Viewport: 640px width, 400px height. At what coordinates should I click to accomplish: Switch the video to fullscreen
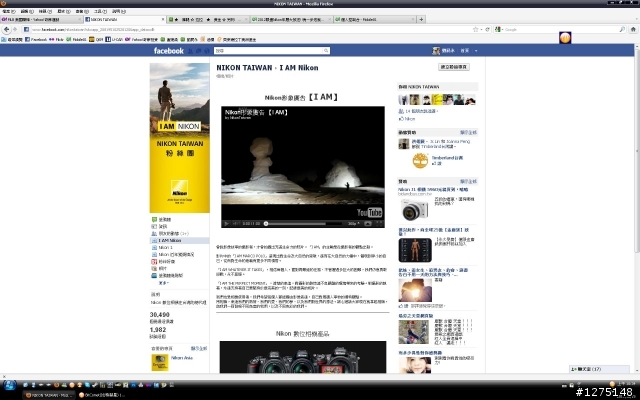pyautogui.click(x=379, y=224)
